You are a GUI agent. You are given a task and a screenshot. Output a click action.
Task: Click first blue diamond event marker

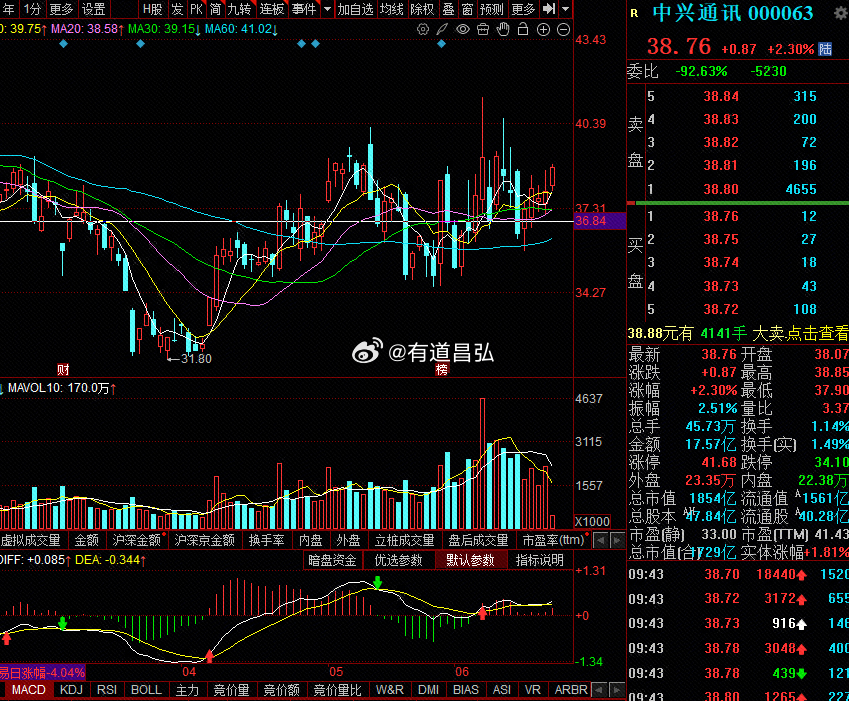(63, 43)
